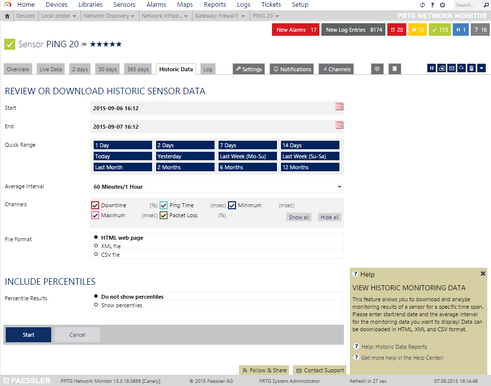Image resolution: width=491 pixels, height=386 pixels.
Task: Click the logout power icon
Action: point(442,5)
